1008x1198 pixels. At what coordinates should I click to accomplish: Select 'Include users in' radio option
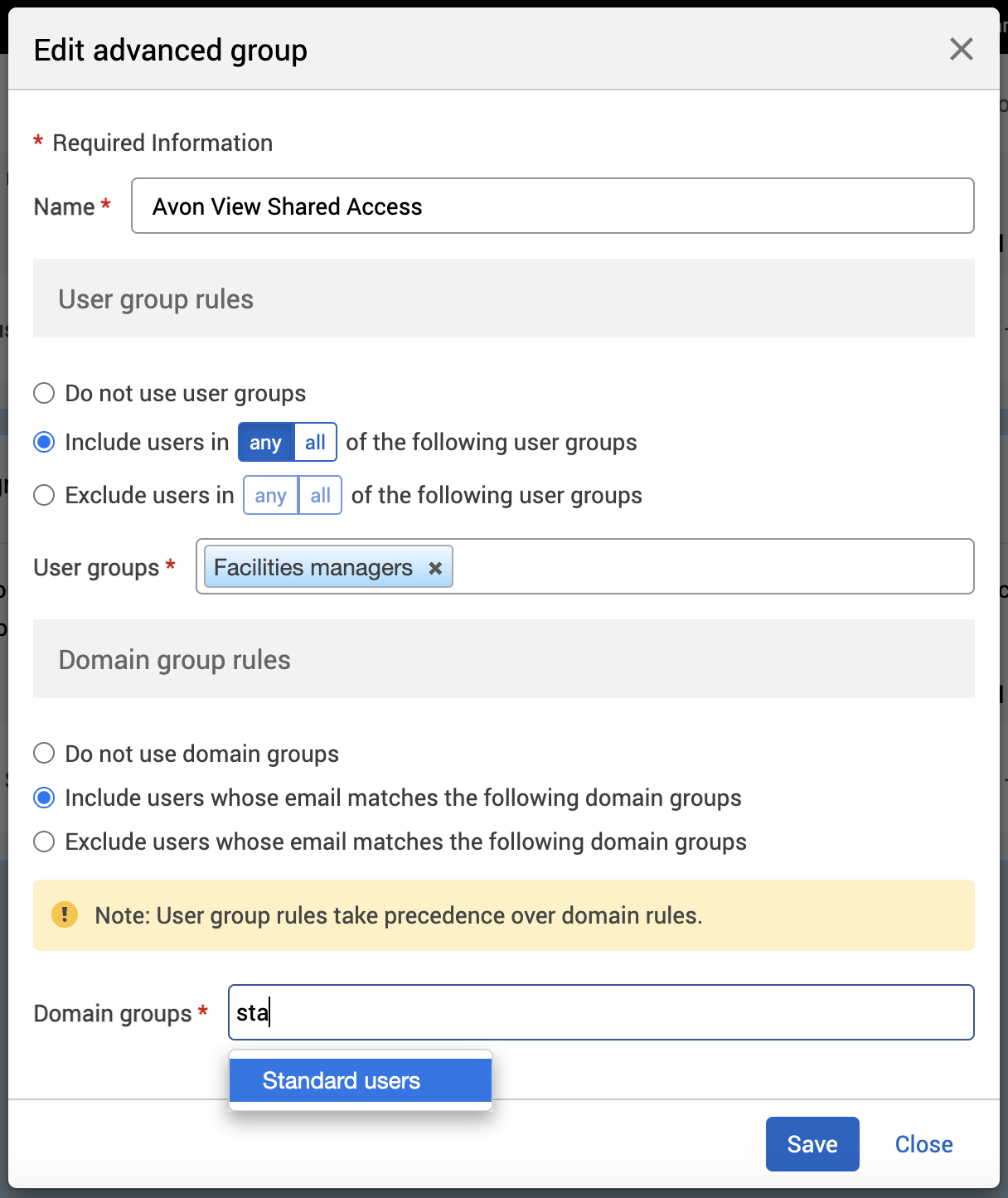[44, 442]
